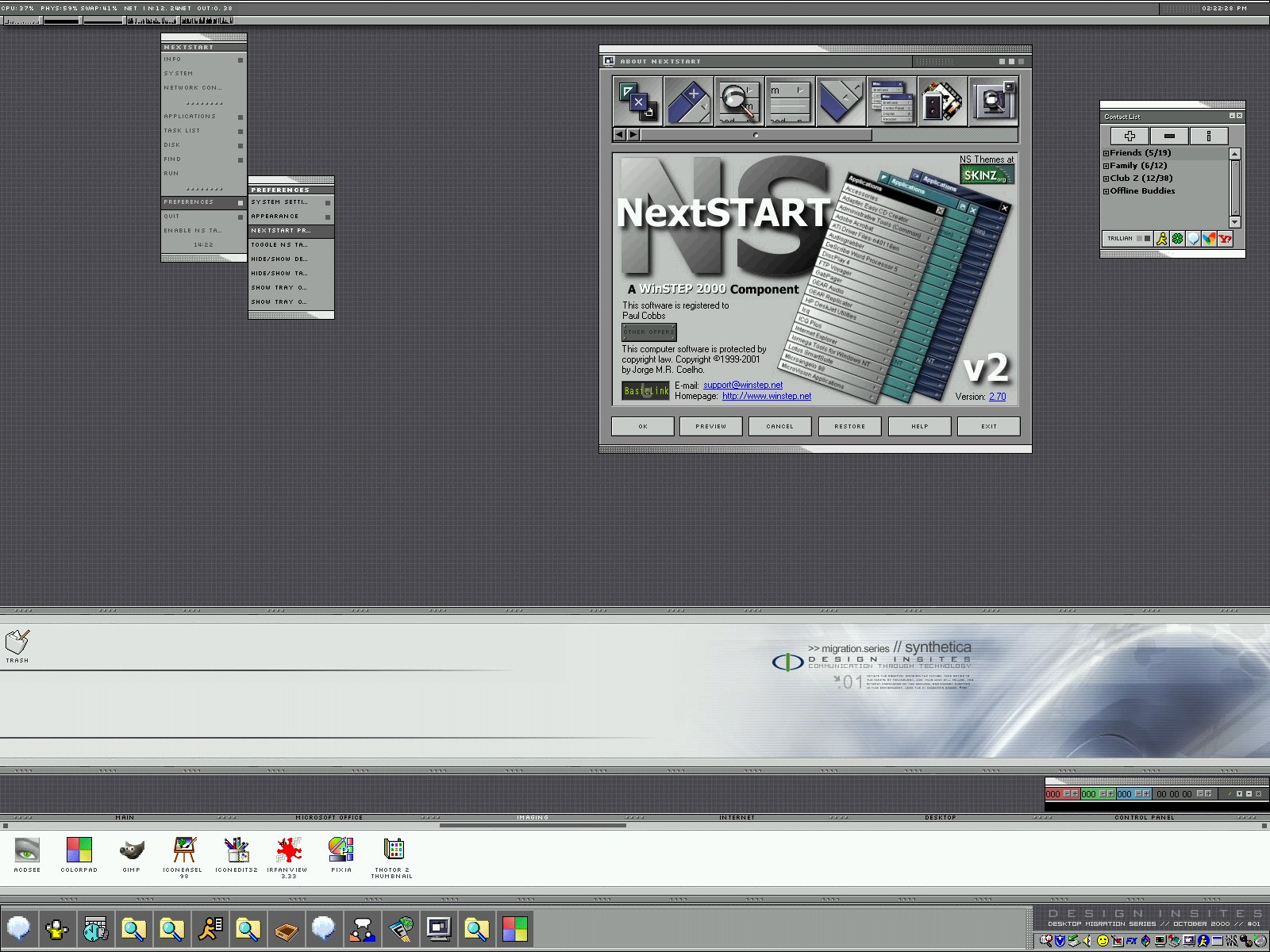
Task: Expand the Applications submenu in NextSTART menu
Action: [241, 117]
